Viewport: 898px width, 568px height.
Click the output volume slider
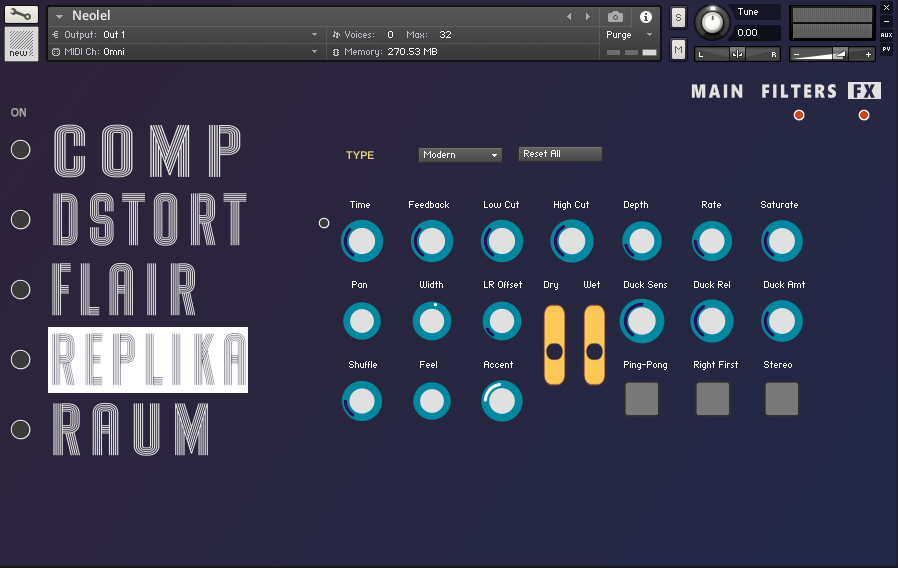pyautogui.click(x=832, y=54)
